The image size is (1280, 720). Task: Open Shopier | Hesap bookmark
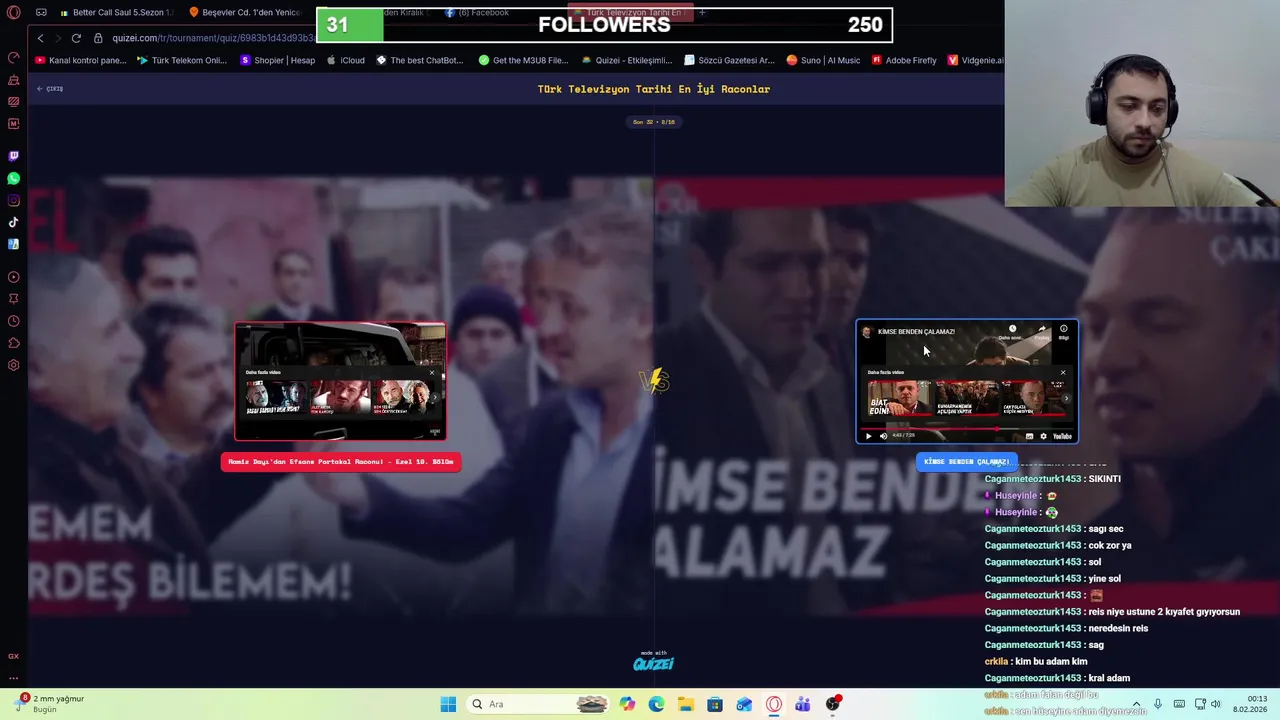277,60
